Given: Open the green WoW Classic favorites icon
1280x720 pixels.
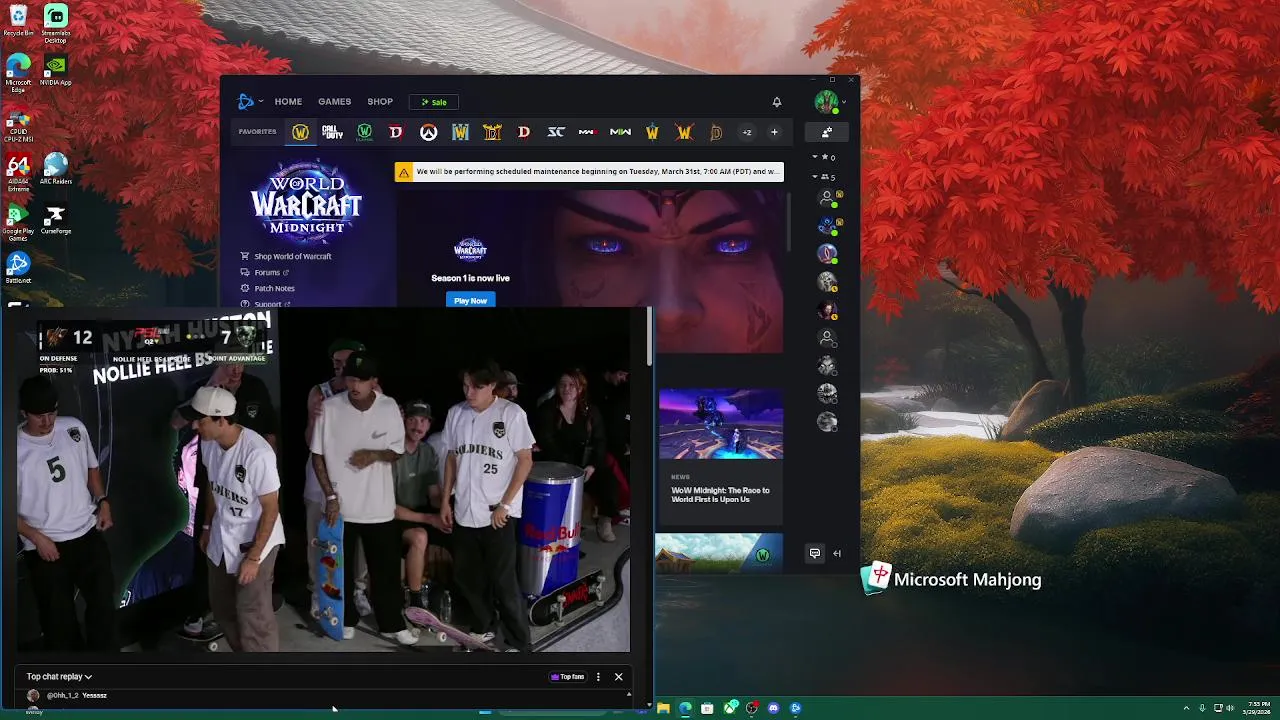Looking at the screenshot, I should pyautogui.click(x=364, y=132).
